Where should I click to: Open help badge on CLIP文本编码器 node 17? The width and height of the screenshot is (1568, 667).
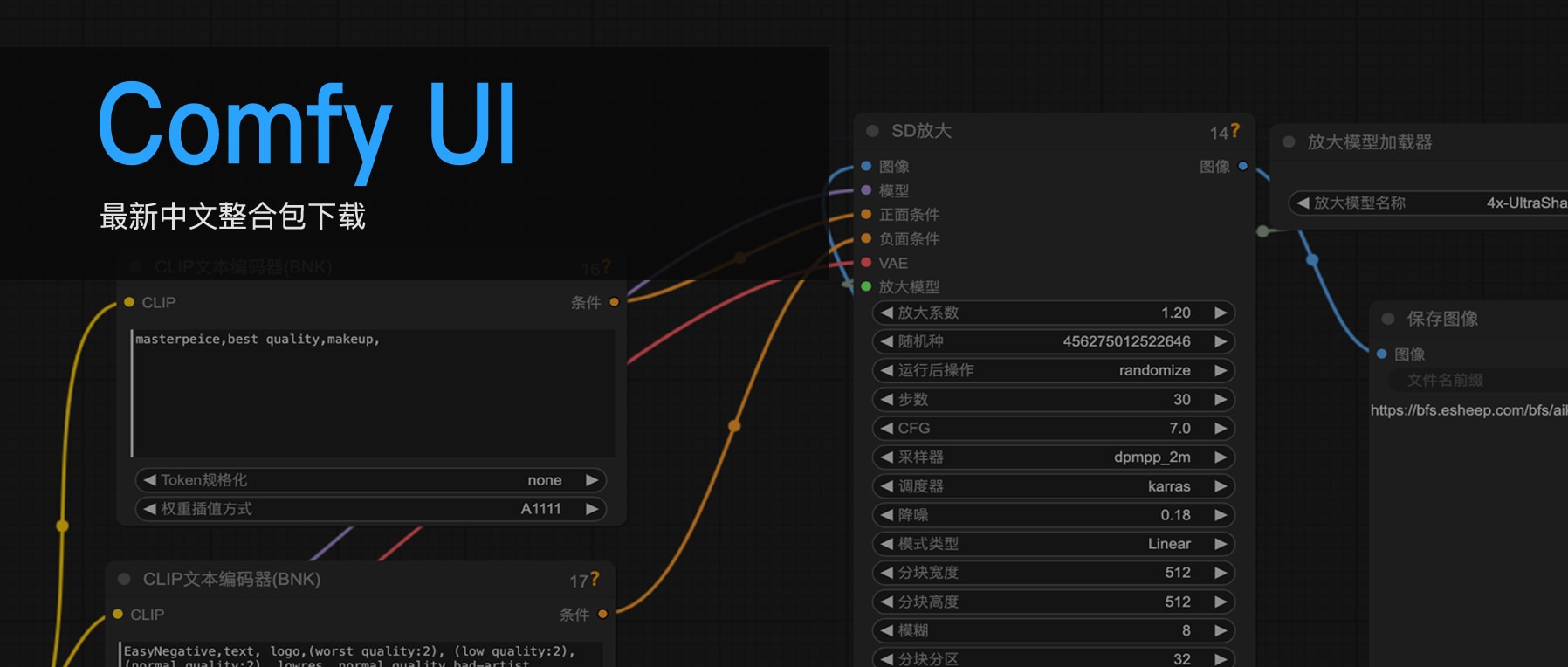coord(595,579)
